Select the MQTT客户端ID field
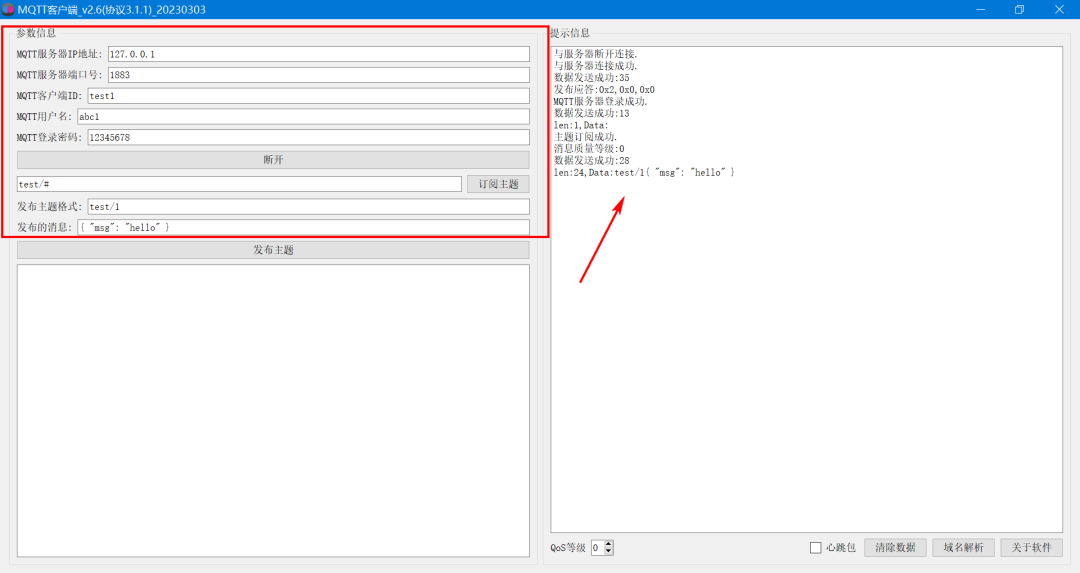 (308, 96)
